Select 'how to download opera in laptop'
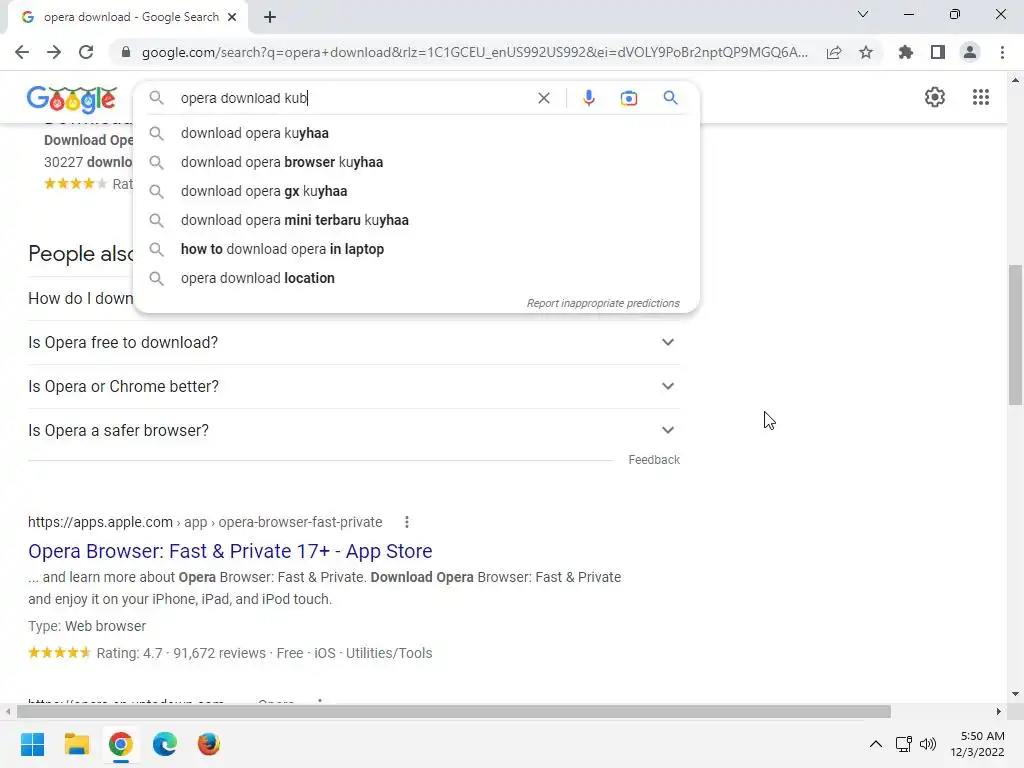 click(x=416, y=249)
